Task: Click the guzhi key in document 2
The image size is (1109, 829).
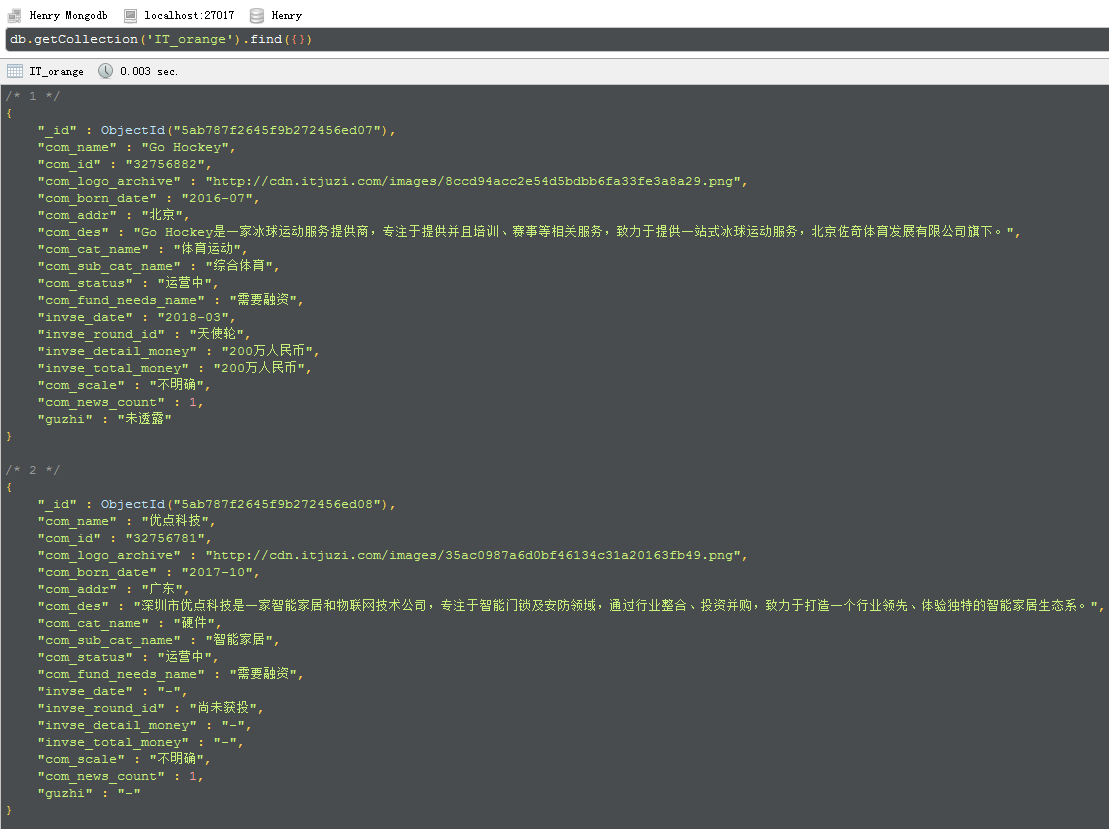Action: coord(65,793)
